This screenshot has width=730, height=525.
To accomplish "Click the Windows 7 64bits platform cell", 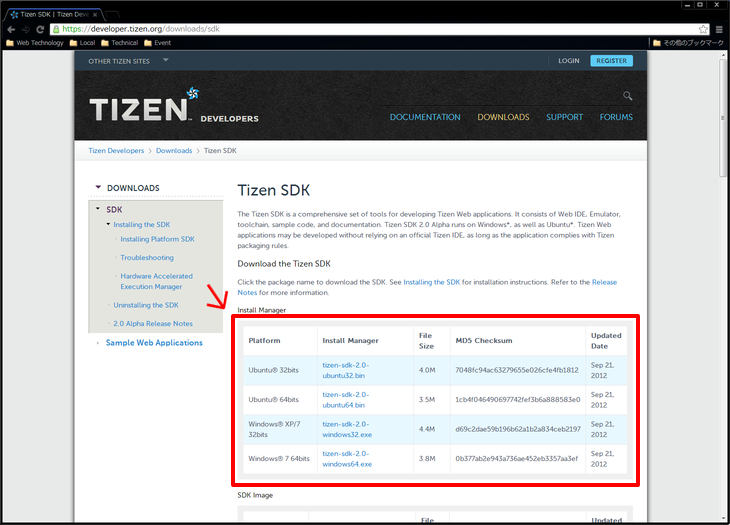I will click(x=279, y=458).
